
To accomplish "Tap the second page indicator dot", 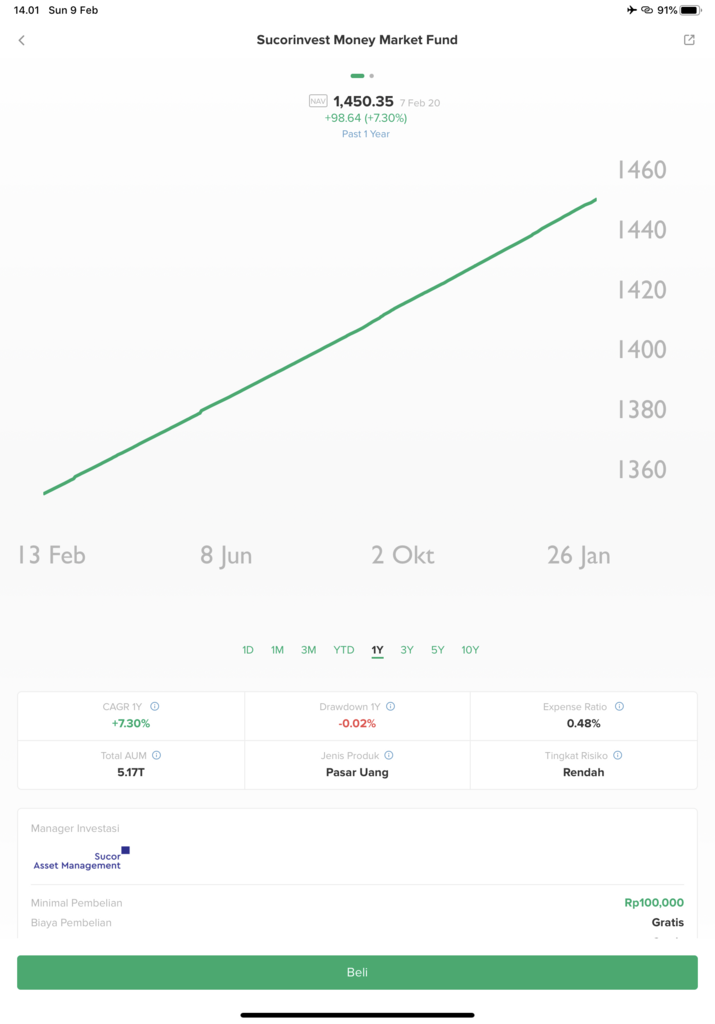I will click(x=372, y=76).
